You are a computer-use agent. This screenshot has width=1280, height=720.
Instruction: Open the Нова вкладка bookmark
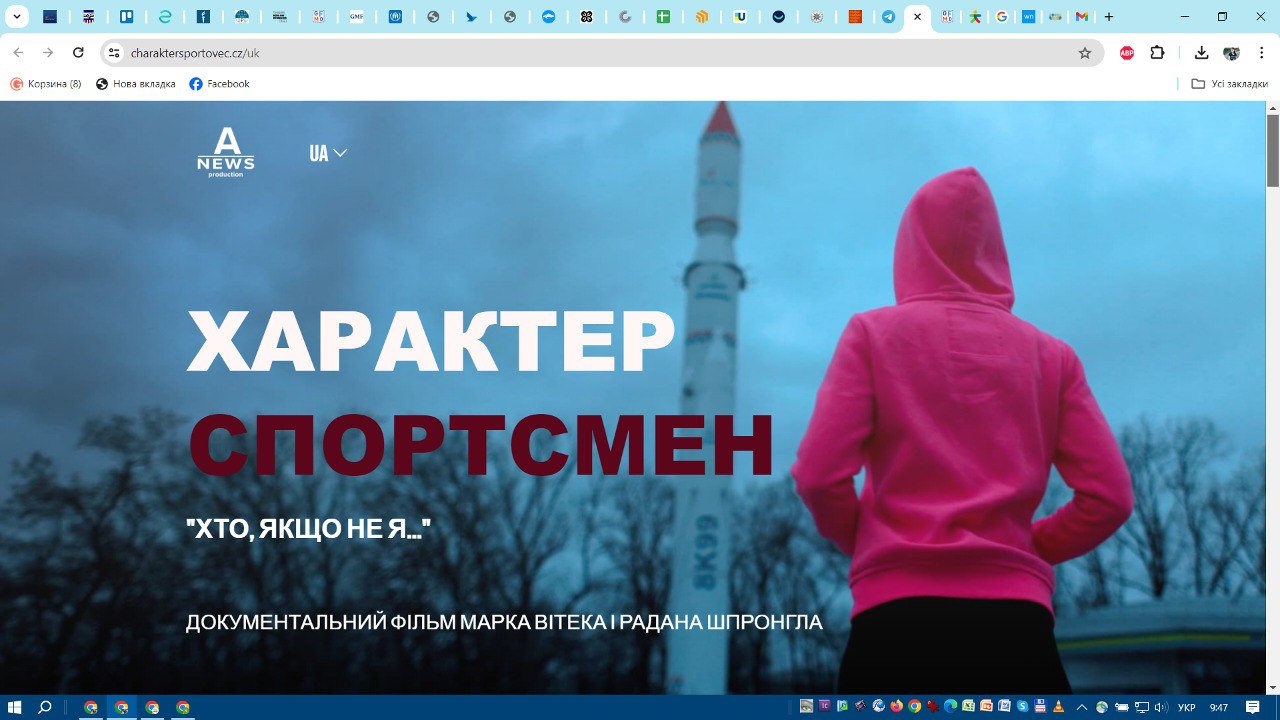[136, 84]
